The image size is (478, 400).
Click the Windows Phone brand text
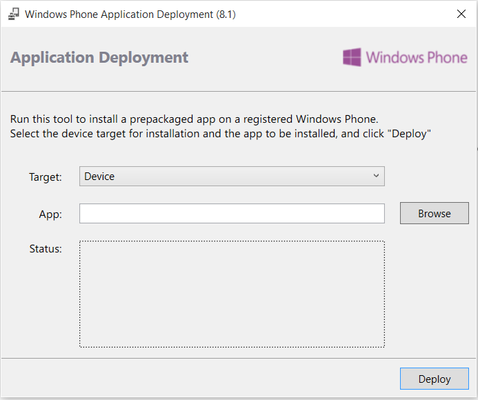417,57
